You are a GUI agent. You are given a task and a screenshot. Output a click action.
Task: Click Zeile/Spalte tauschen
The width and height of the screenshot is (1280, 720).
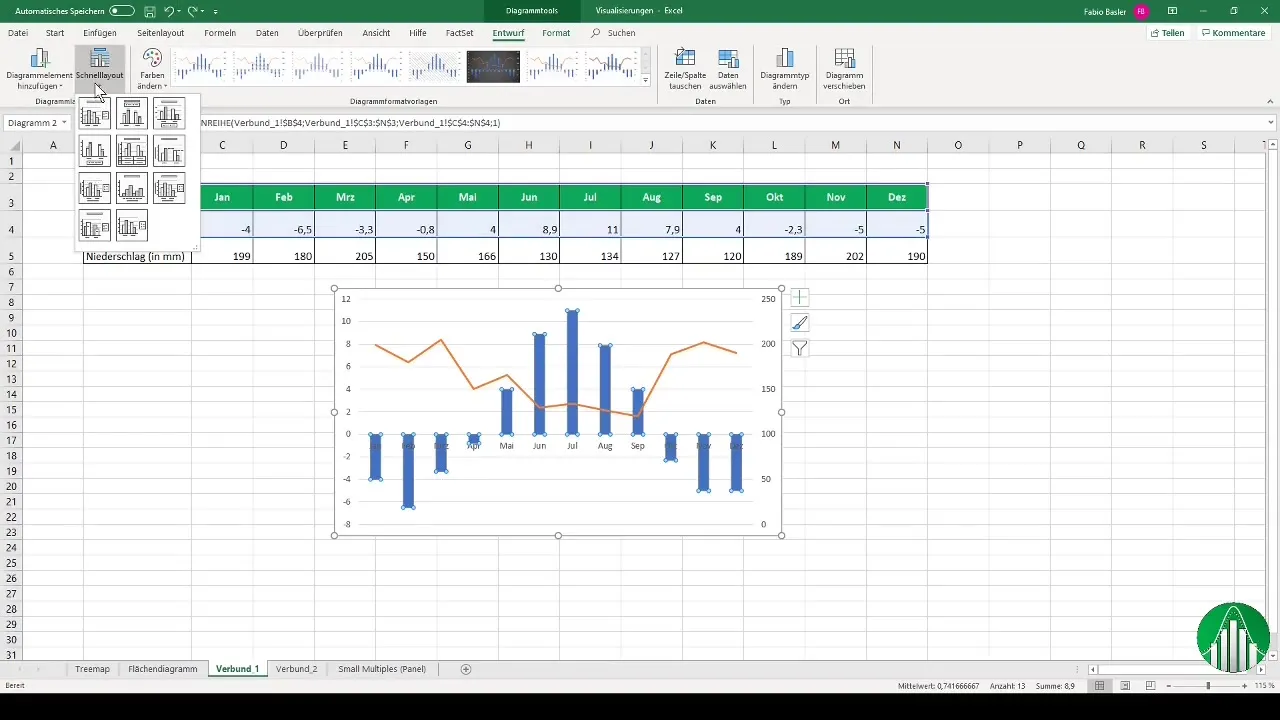click(685, 68)
